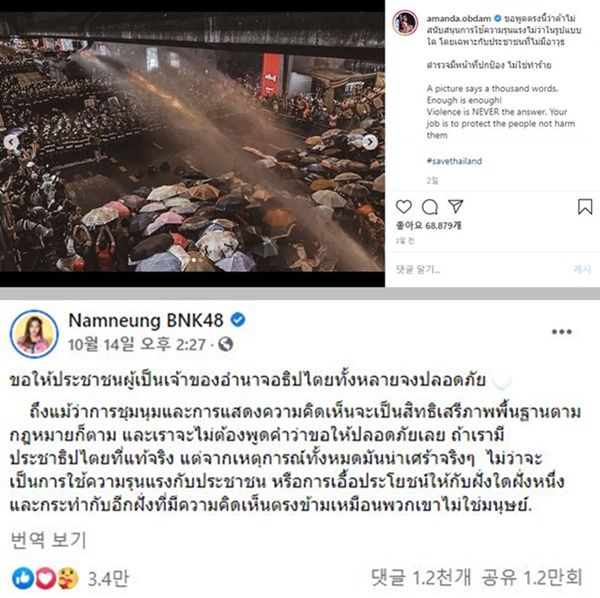The width and height of the screenshot is (600, 598).
Task: Open likes count 좋아요 68,879개
Action: (428, 225)
